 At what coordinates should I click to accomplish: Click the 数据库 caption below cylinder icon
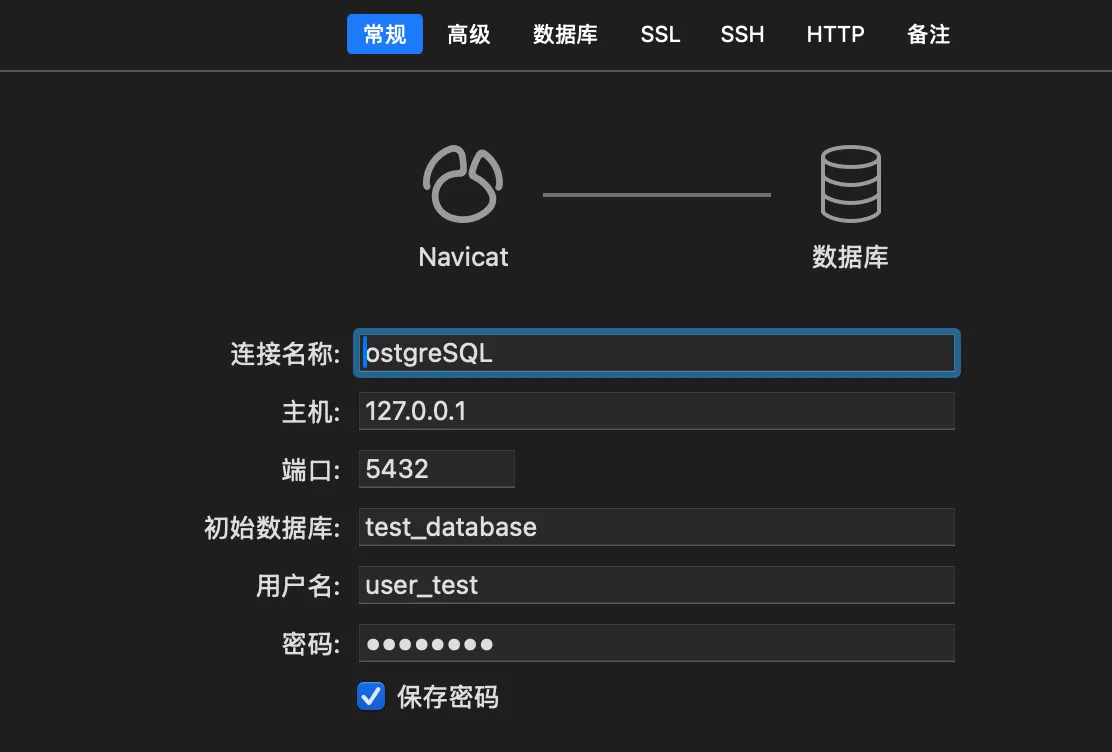coord(850,257)
